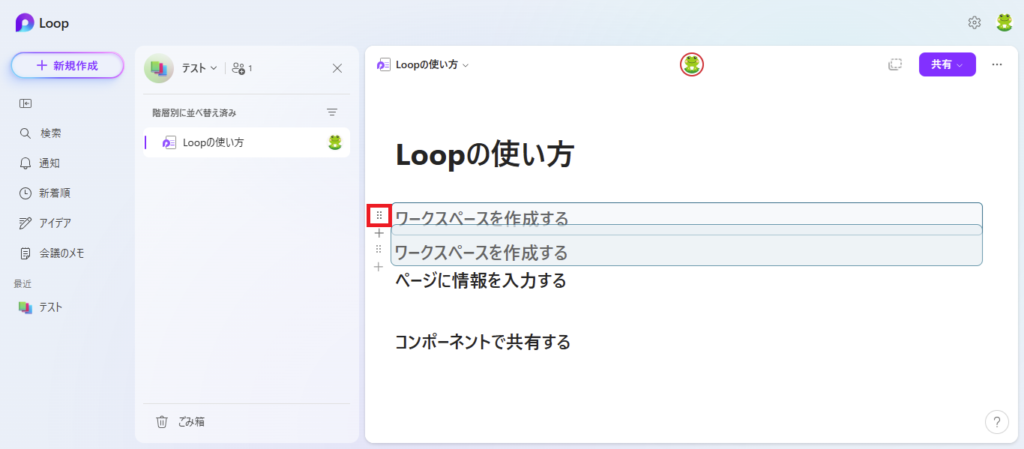Click the 新規作成 button
The width and height of the screenshot is (1024, 449).
pos(67,65)
